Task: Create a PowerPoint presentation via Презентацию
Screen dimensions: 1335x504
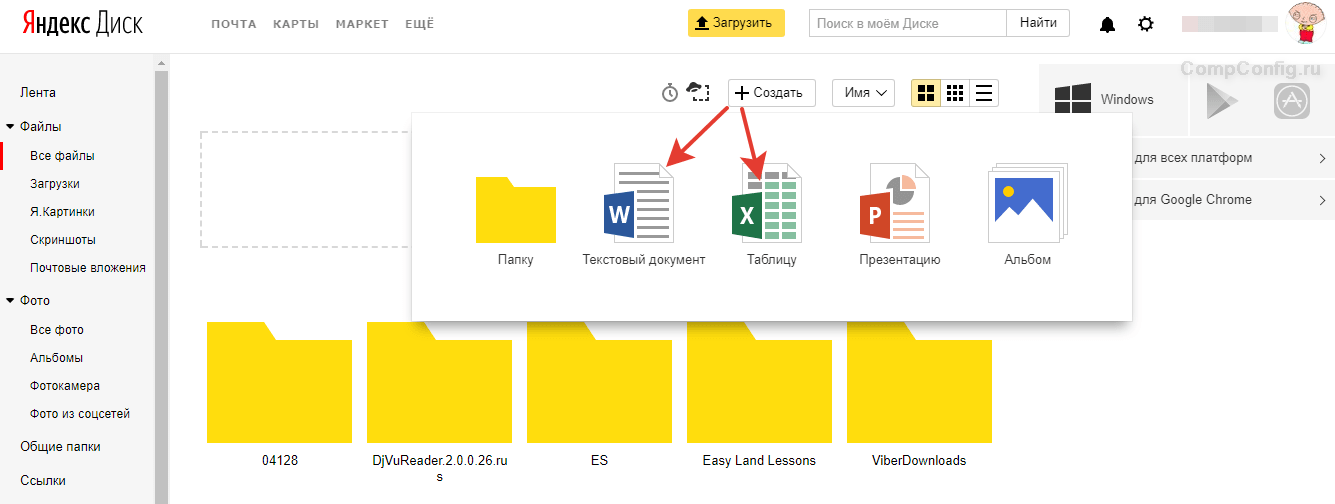Action: pyautogui.click(x=896, y=204)
